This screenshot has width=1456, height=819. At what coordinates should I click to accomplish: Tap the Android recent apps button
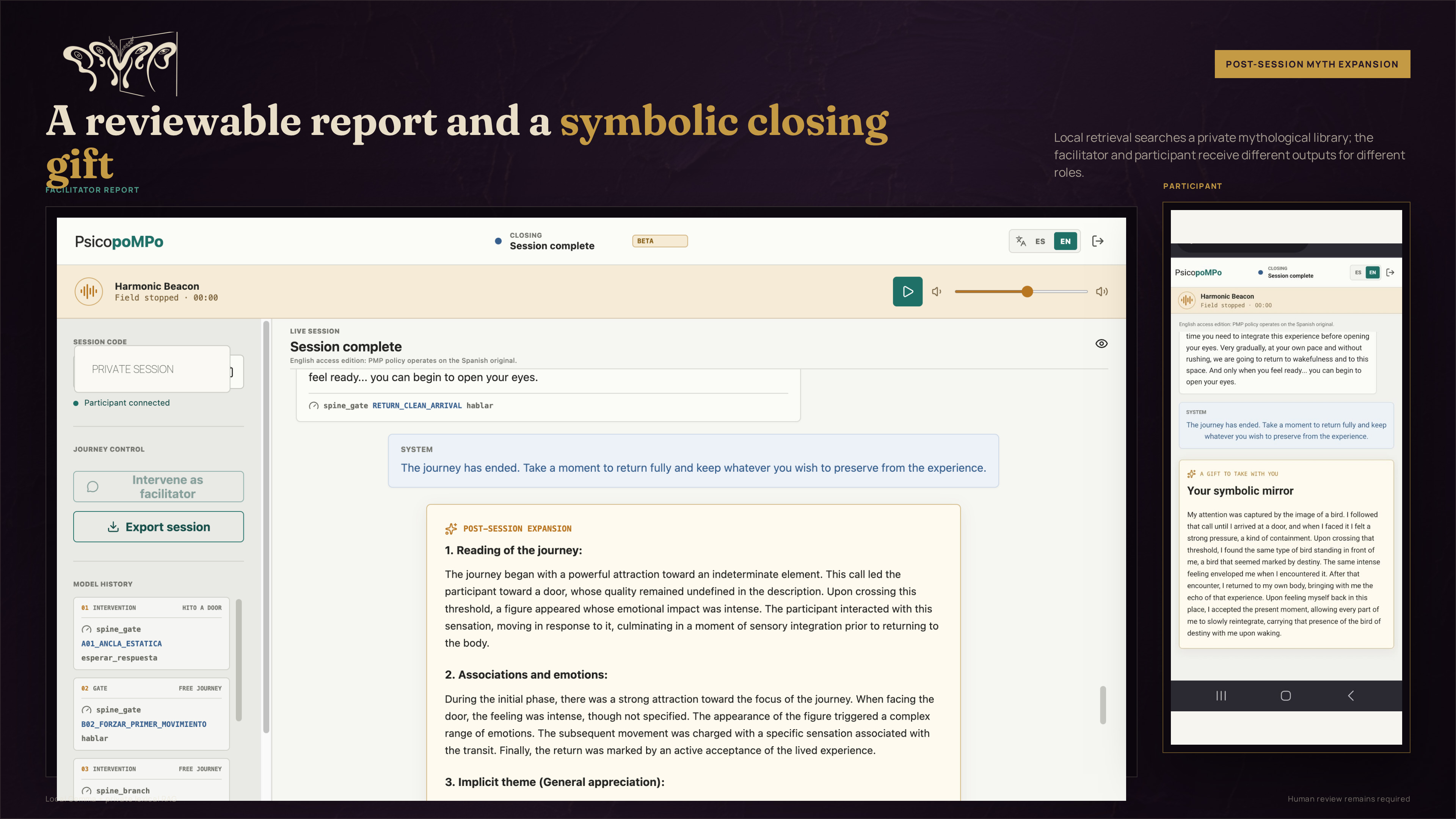coord(1221,696)
